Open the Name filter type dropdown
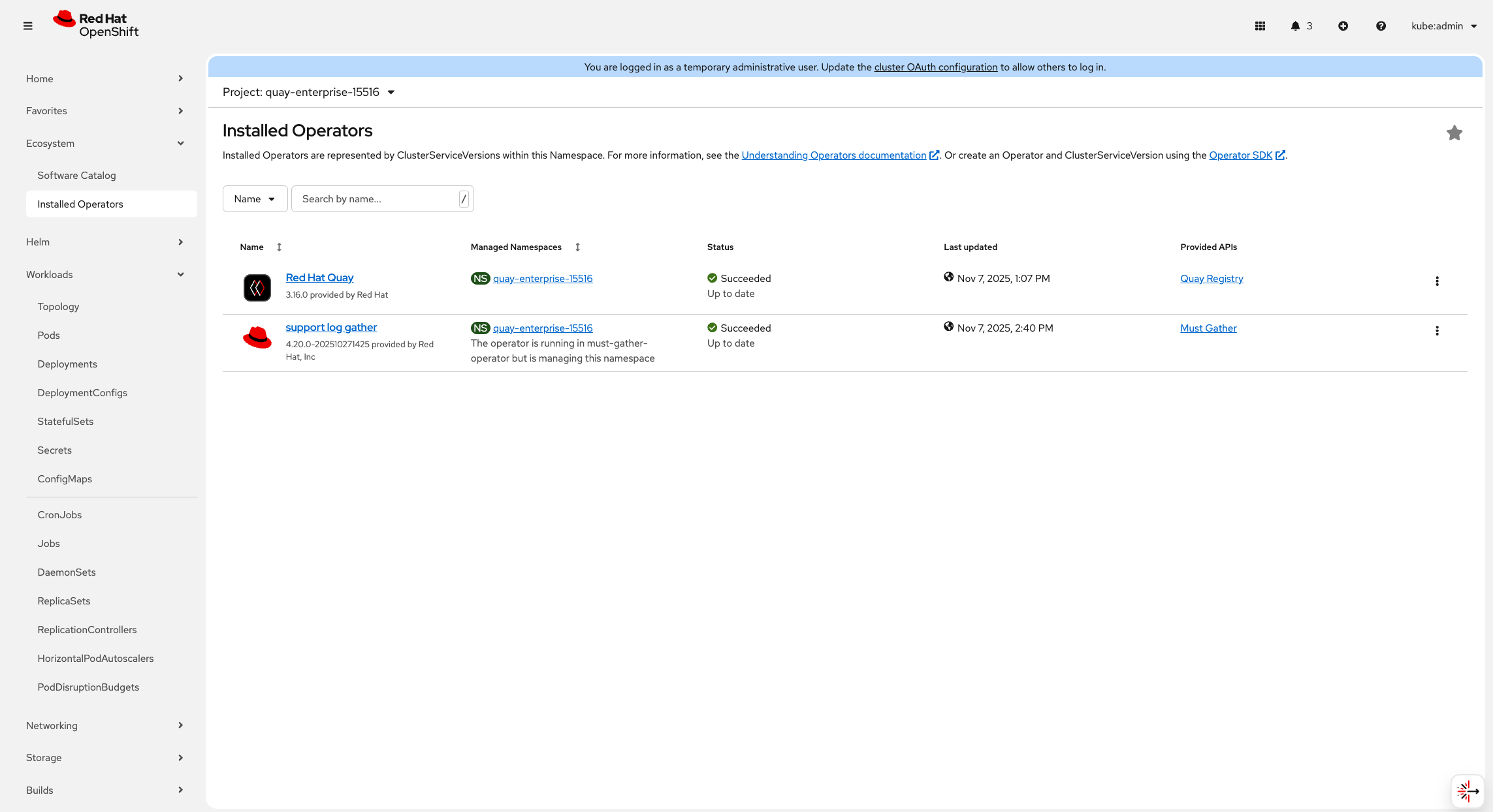 click(255, 199)
